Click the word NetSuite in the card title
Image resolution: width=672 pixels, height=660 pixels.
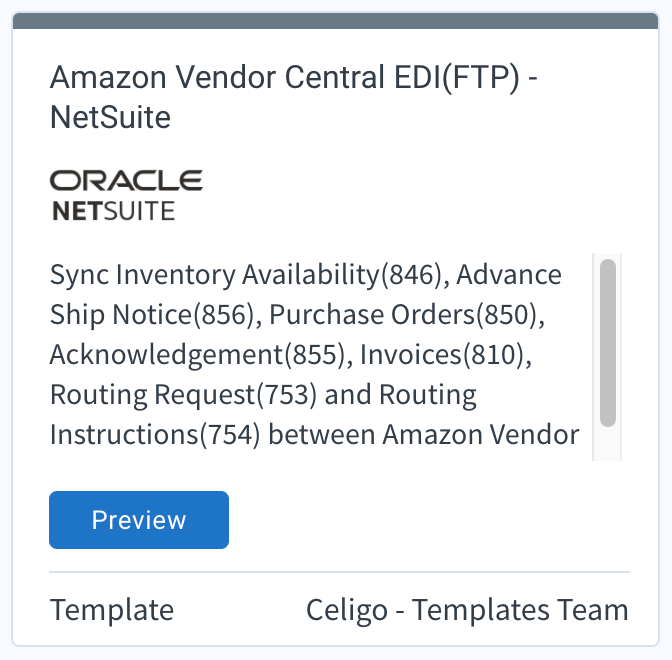[111, 117]
